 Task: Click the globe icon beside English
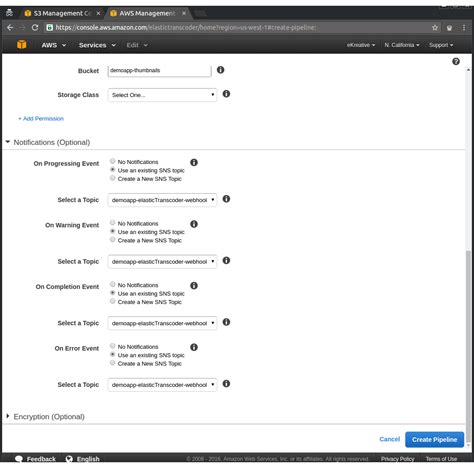(x=69, y=459)
